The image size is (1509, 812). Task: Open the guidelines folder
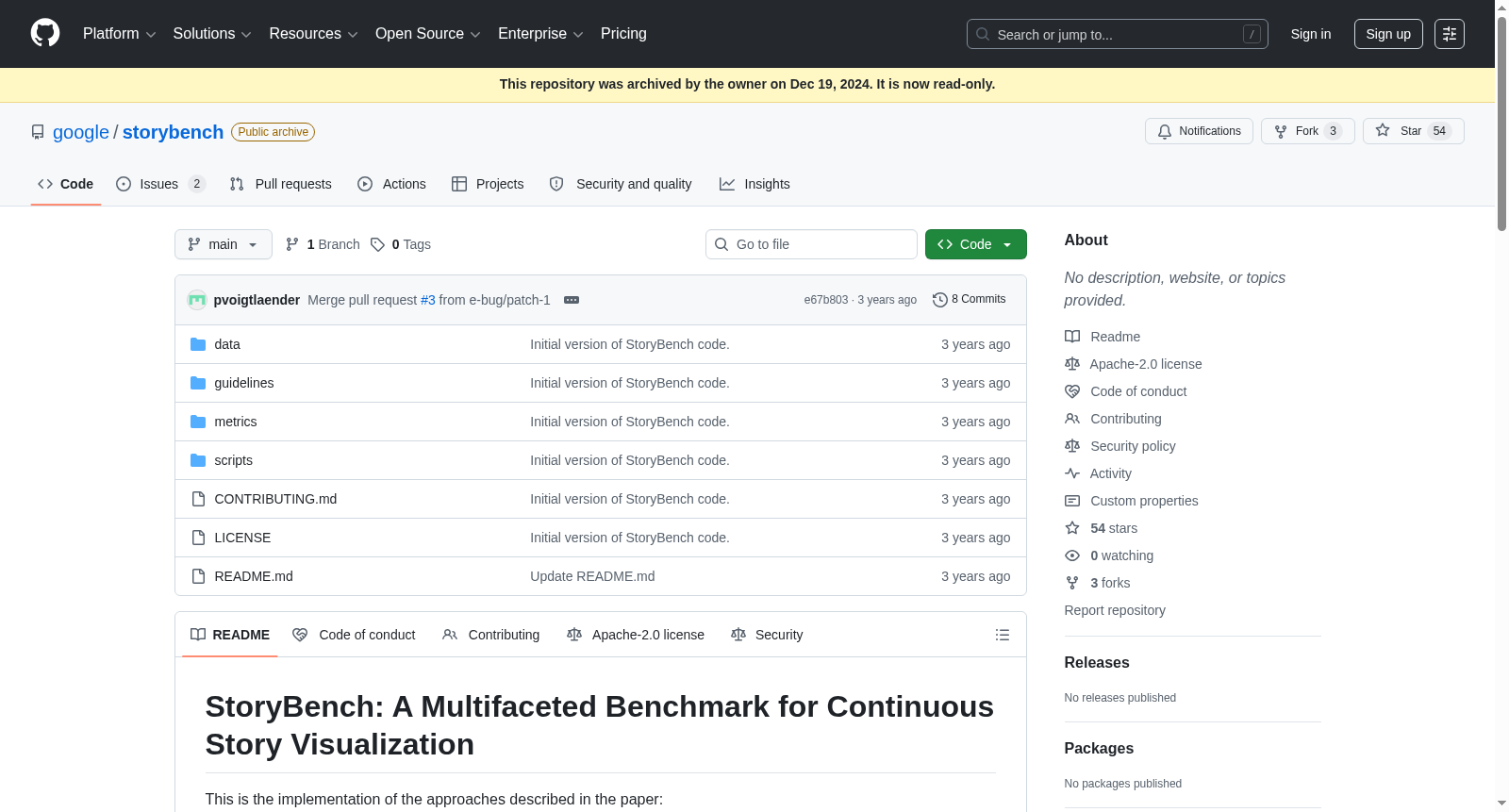244,383
